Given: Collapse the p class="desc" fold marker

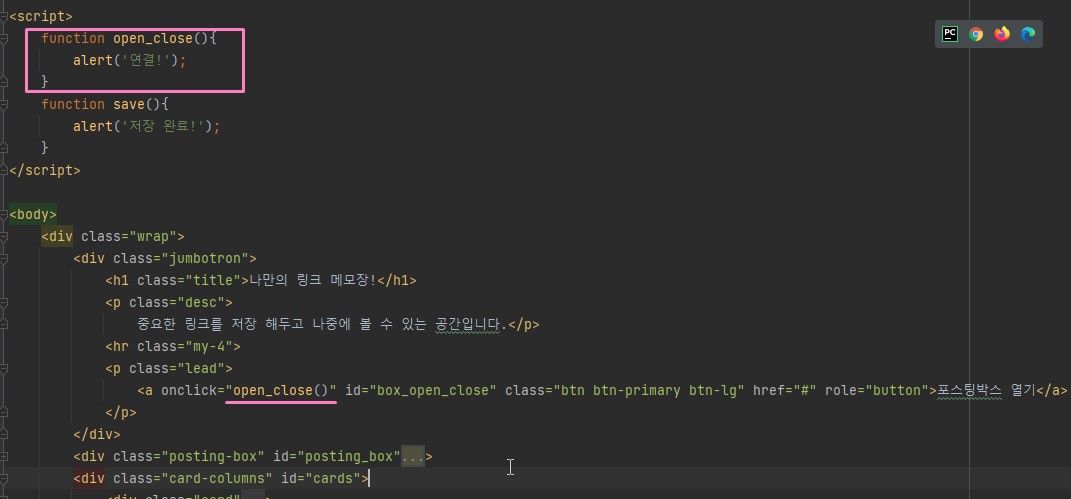Looking at the screenshot, I should coord(3,302).
